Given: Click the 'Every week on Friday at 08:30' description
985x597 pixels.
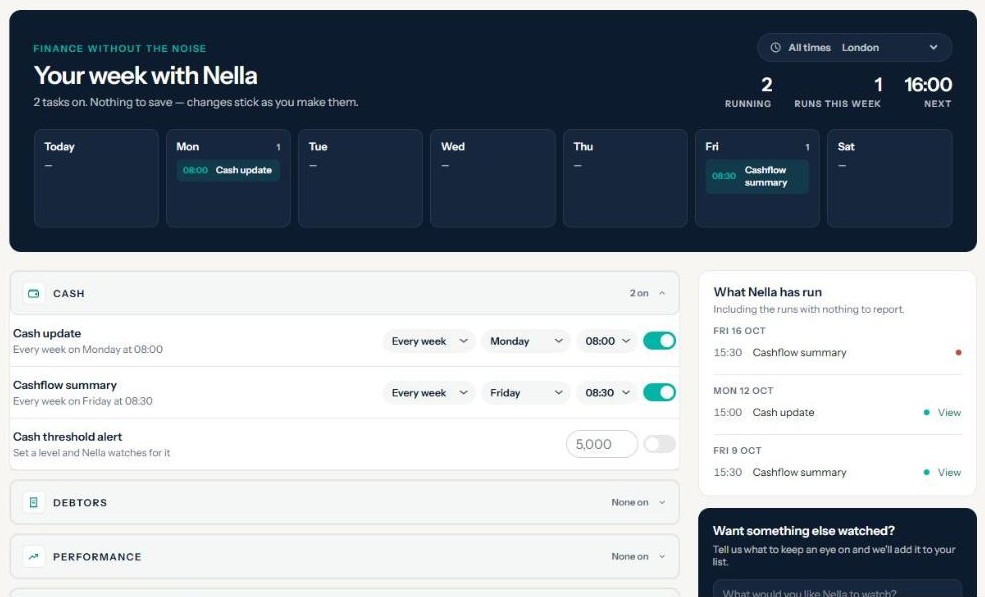Looking at the screenshot, I should coord(83,401).
